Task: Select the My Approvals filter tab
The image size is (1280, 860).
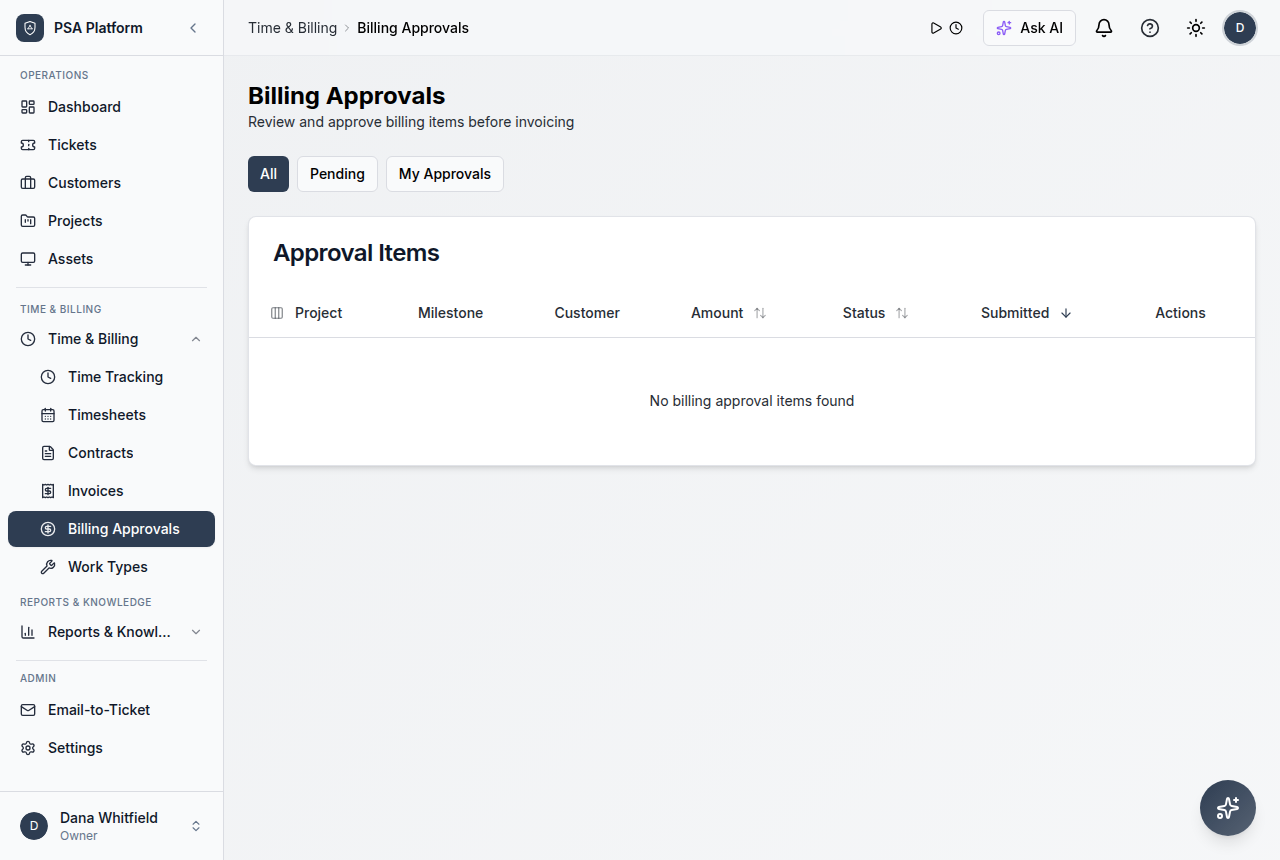Action: (445, 174)
